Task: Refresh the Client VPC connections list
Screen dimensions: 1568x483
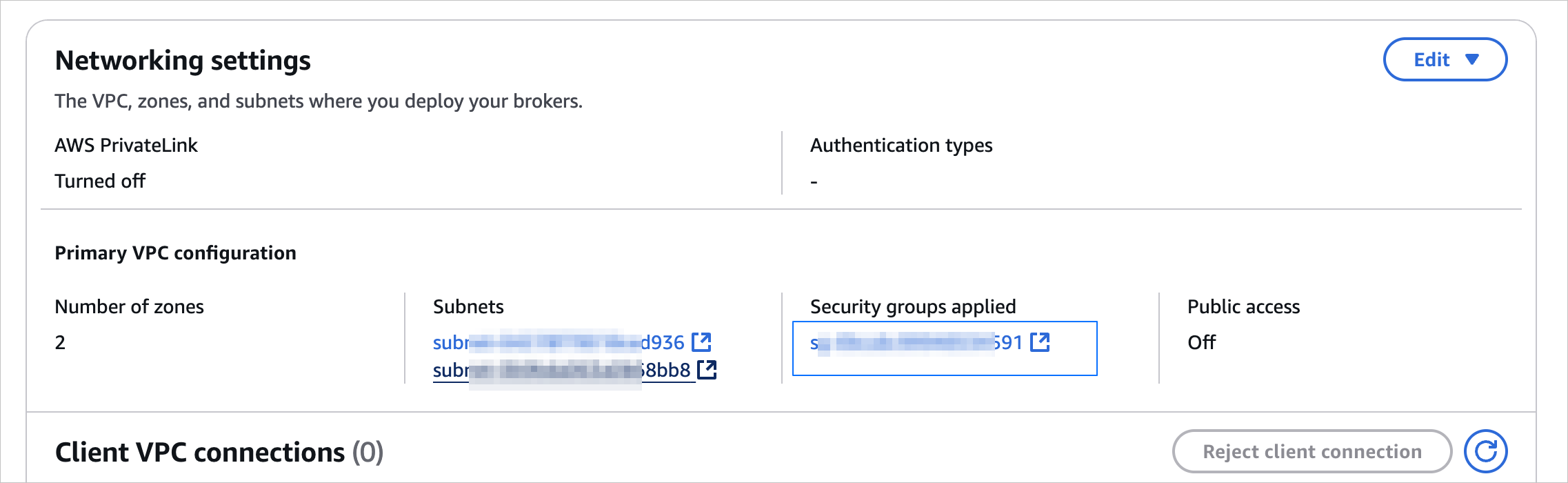Action: tap(1486, 452)
